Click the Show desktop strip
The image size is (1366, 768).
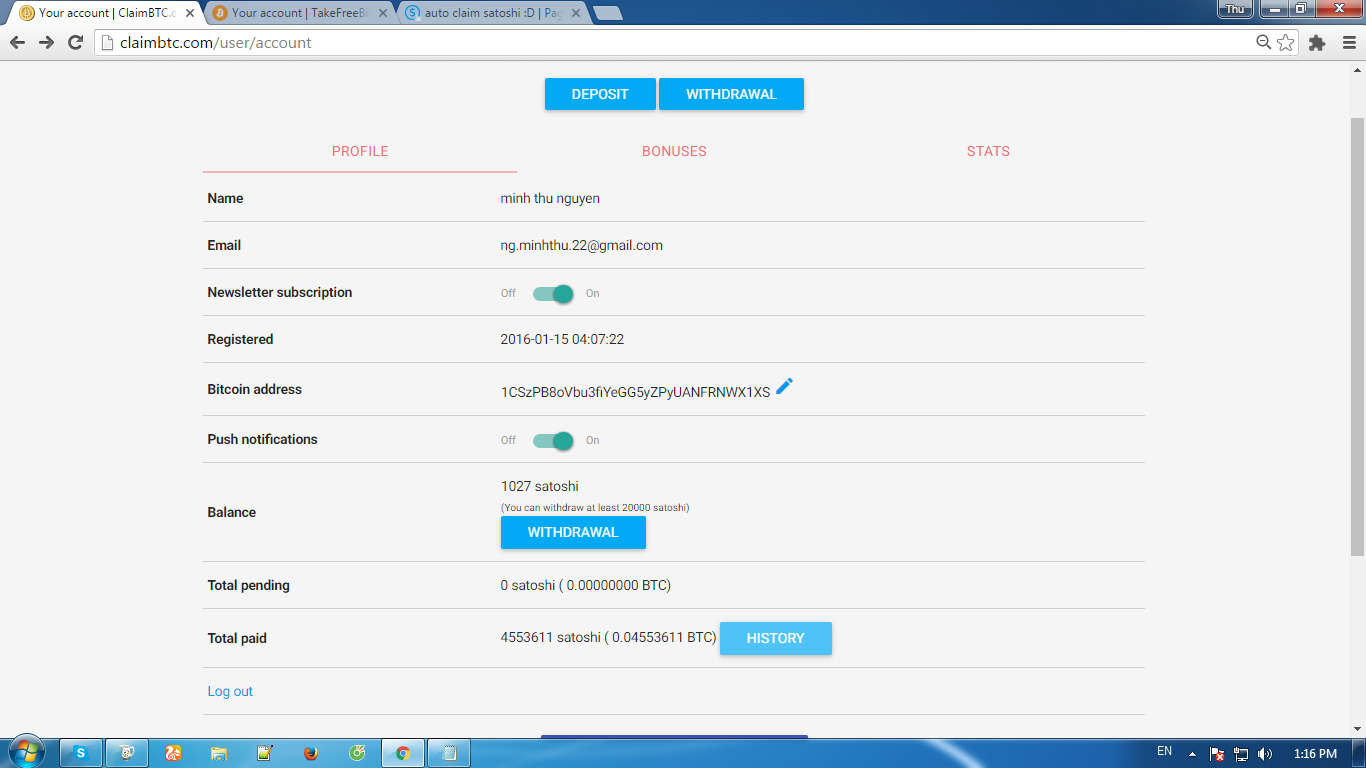(1359, 753)
